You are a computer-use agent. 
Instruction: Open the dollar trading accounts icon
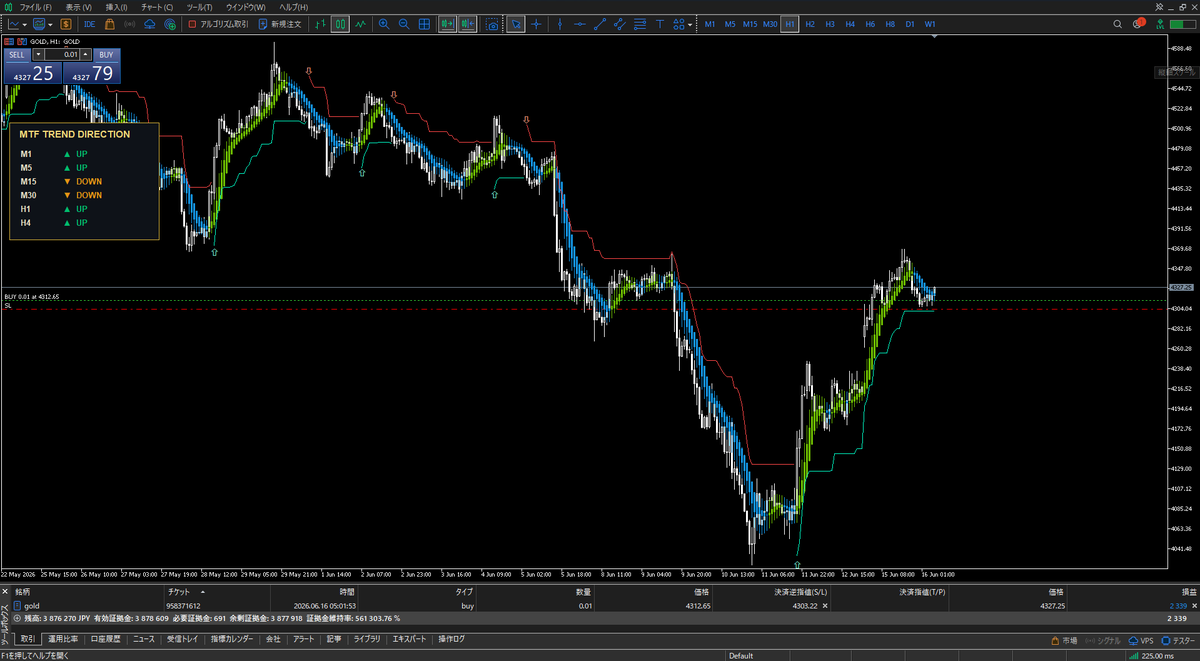point(66,23)
